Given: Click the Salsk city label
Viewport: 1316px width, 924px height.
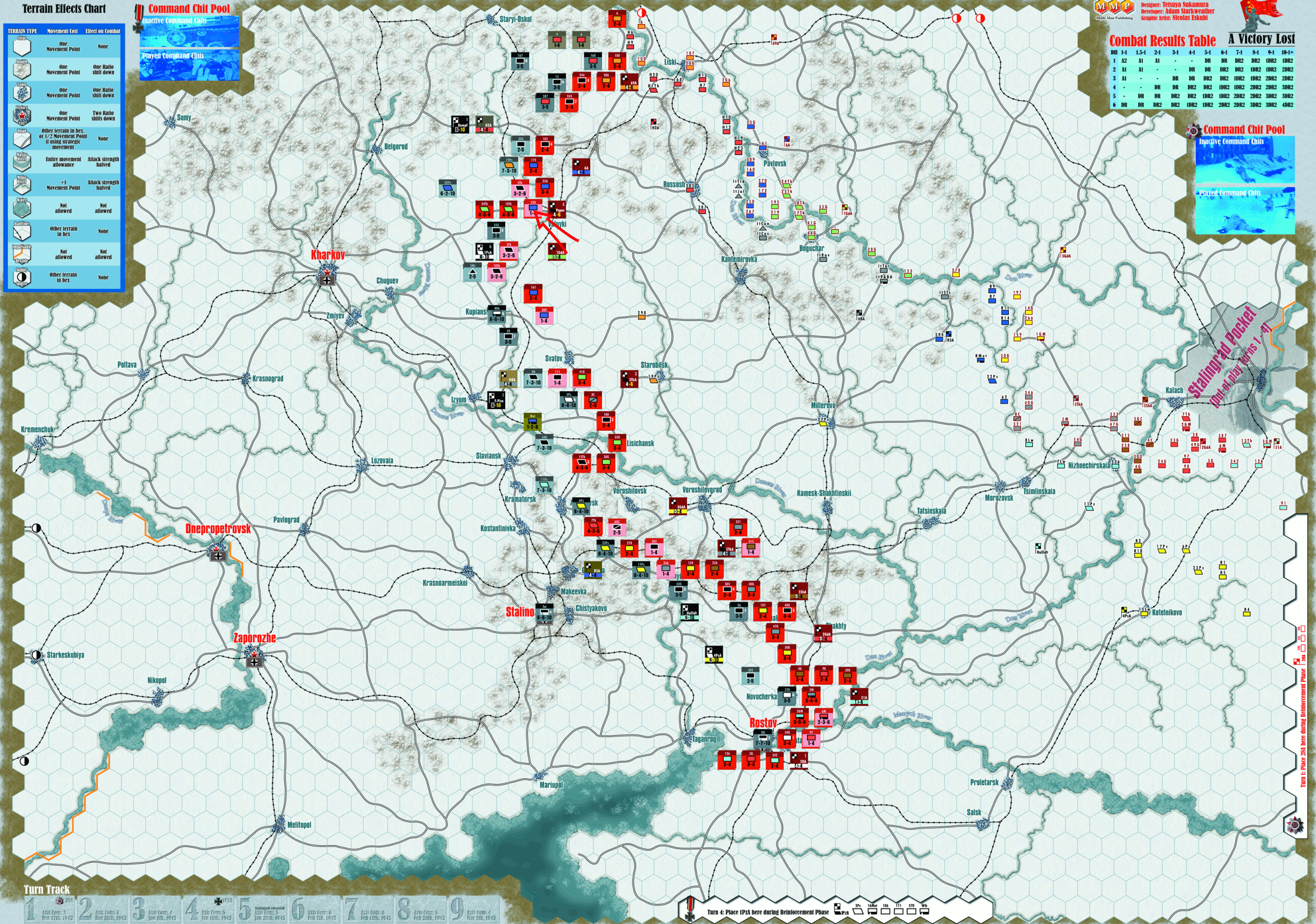Looking at the screenshot, I should coord(974,812).
